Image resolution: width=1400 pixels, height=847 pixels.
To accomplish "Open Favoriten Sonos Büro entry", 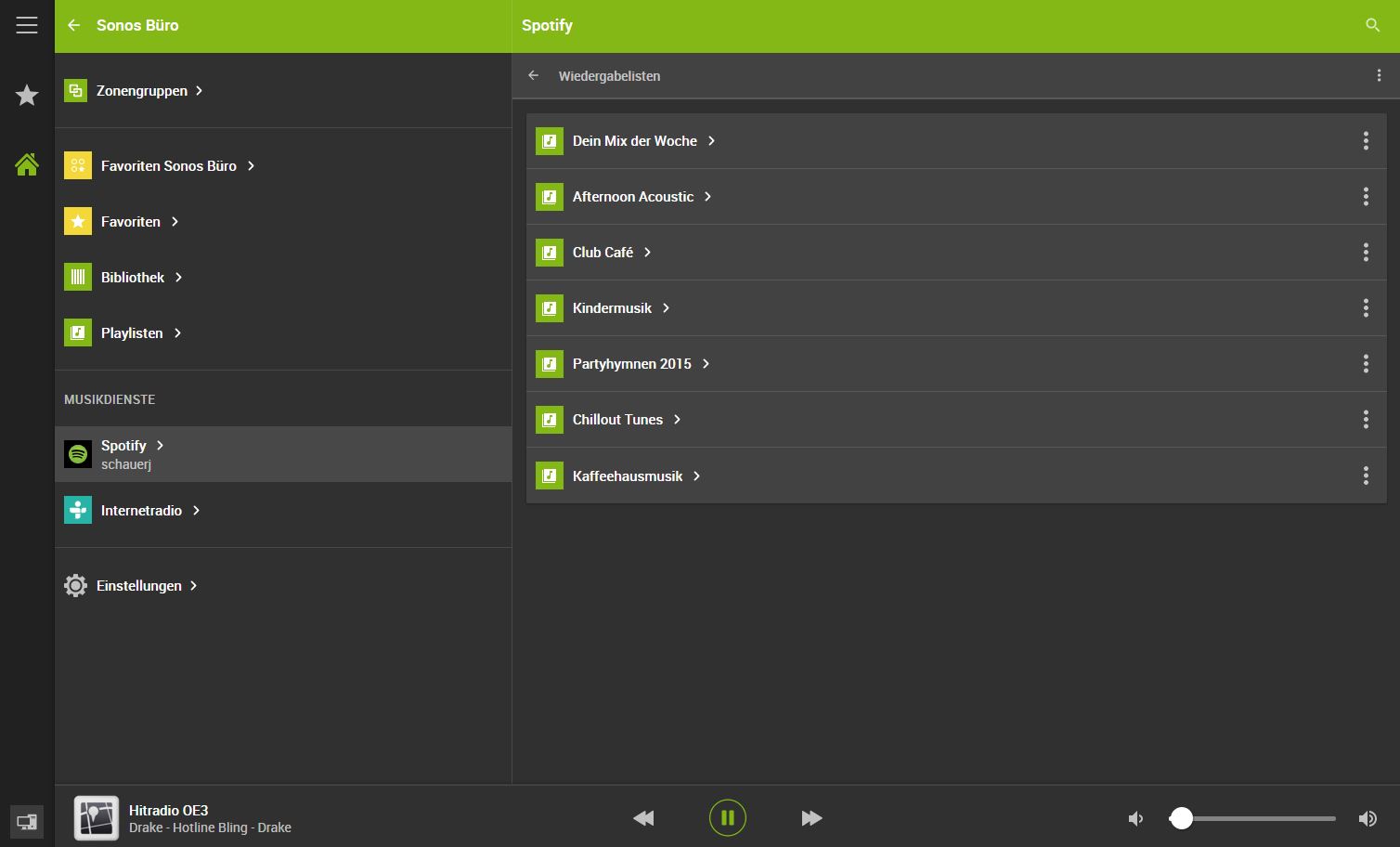I will pos(283,165).
